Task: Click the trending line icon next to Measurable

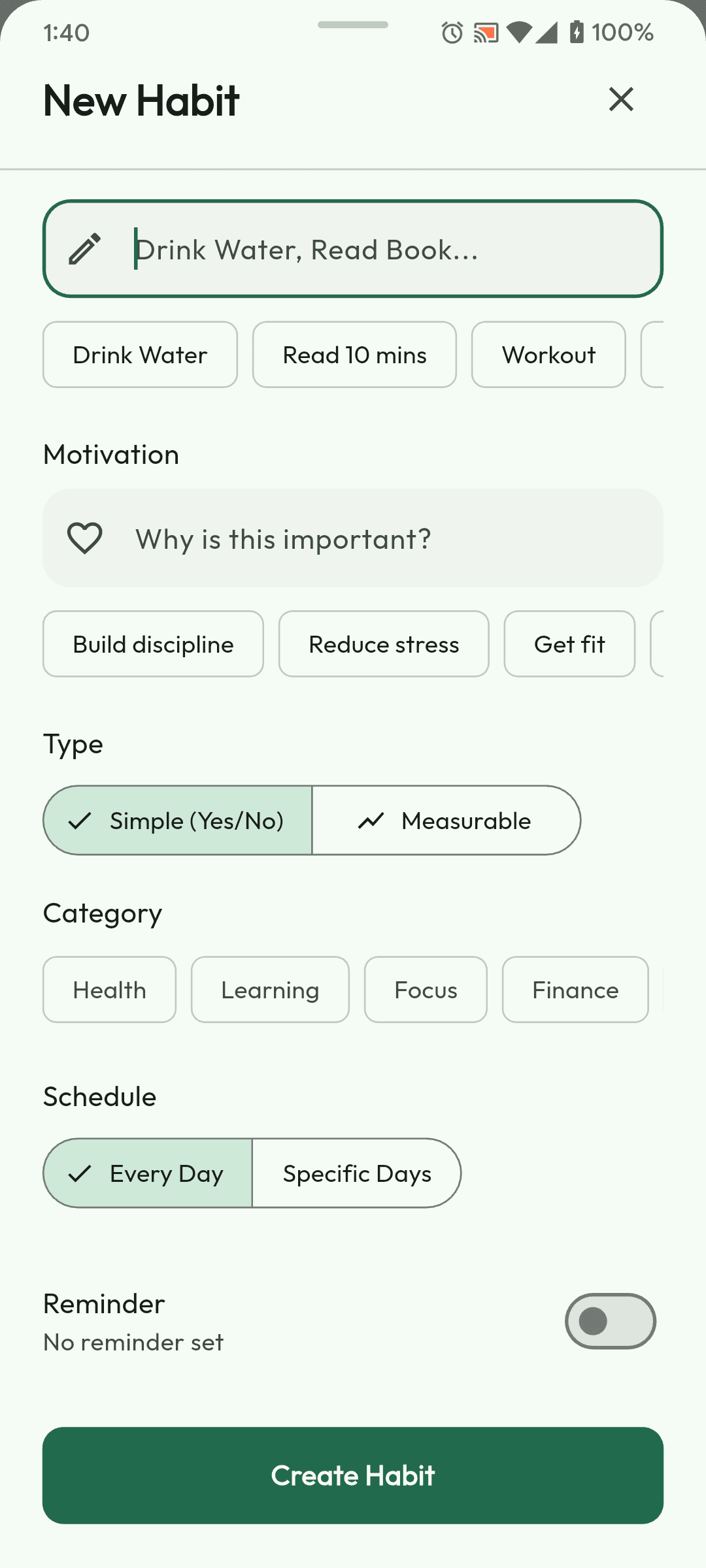Action: [371, 821]
